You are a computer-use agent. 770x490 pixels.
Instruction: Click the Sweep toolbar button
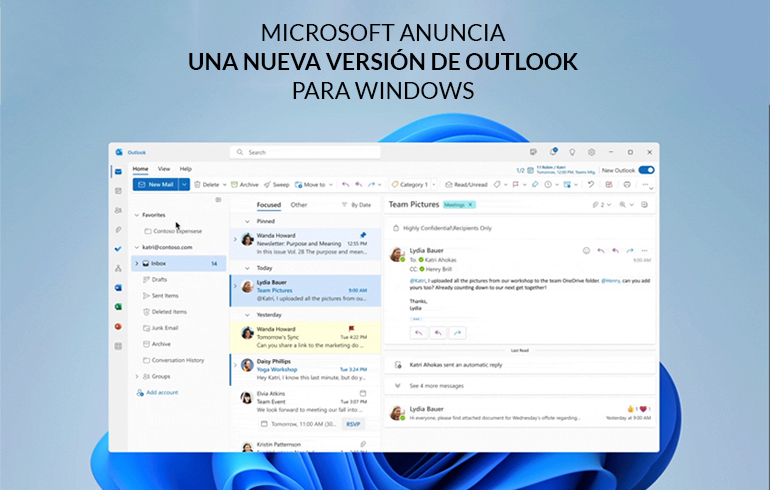[x=276, y=185]
